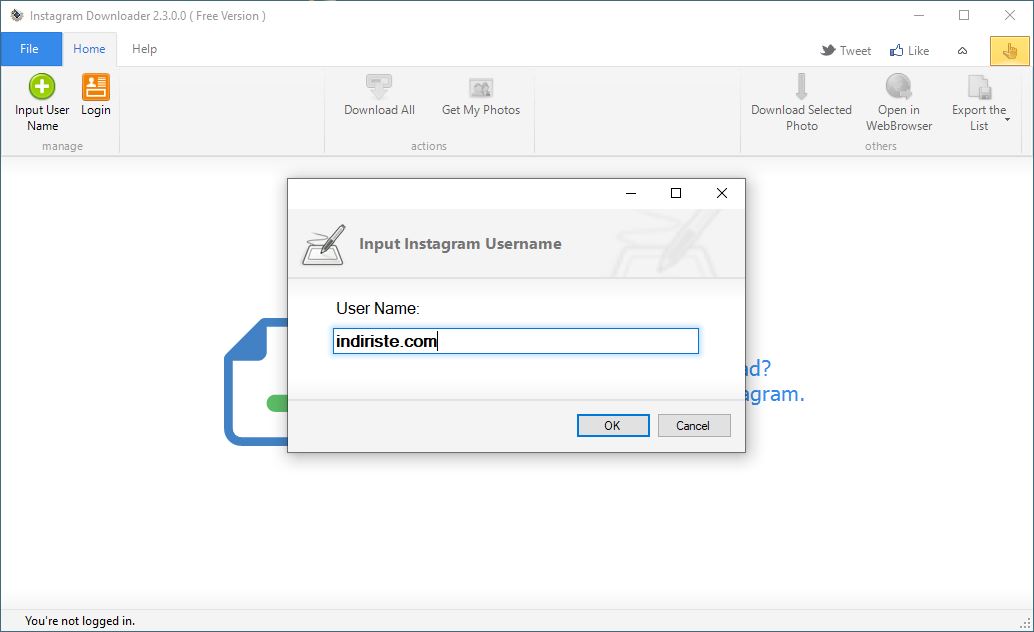
Task: Click the pen-and-tablet dialog header icon
Action: point(324,245)
